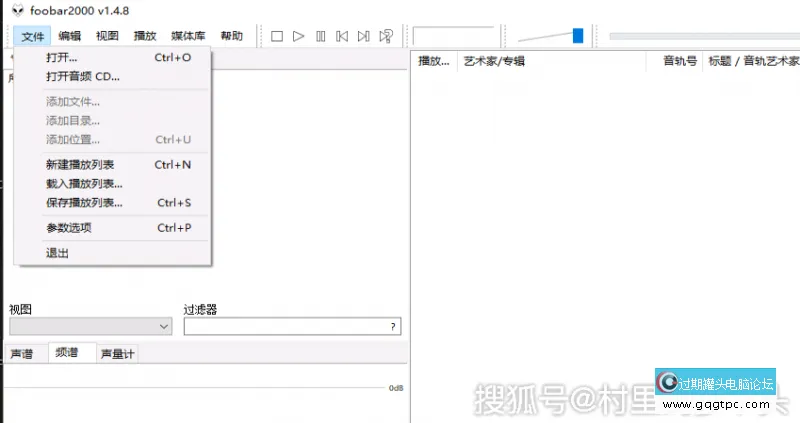Expand the 视图 dropdown box
The height and width of the screenshot is (423, 800).
tap(90, 327)
